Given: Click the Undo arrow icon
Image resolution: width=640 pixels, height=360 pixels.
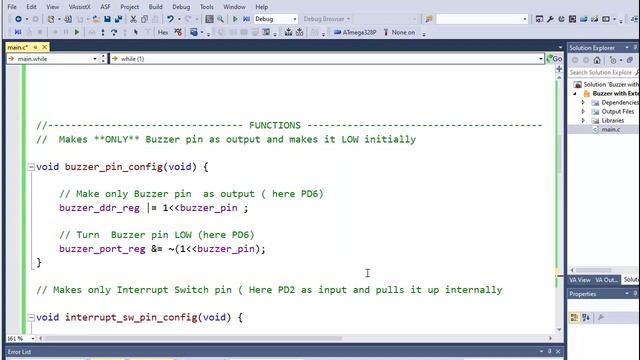Looking at the screenshot, I should pyautogui.click(x=170, y=19).
